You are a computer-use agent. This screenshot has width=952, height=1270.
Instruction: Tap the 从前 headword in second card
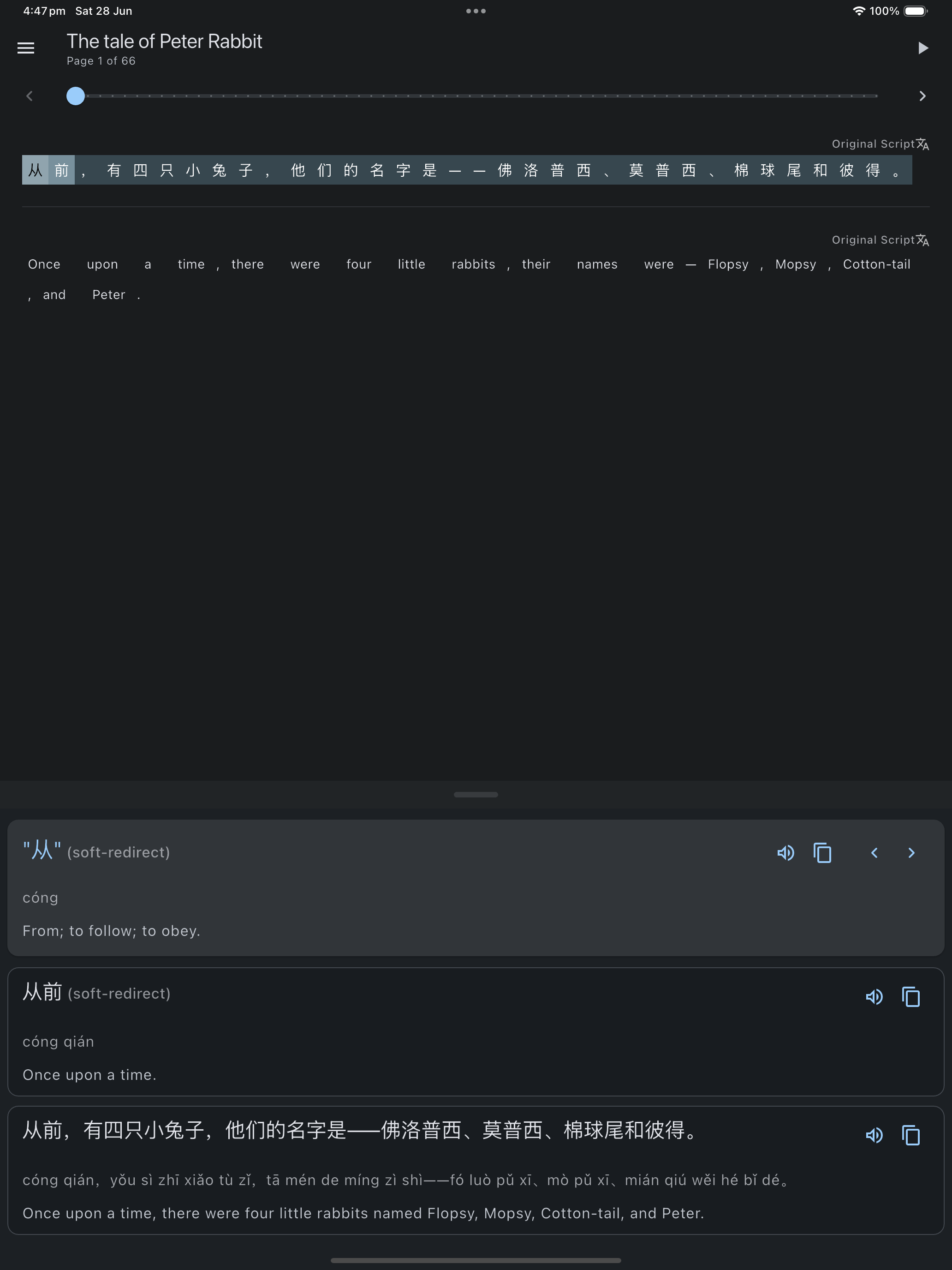(x=42, y=992)
